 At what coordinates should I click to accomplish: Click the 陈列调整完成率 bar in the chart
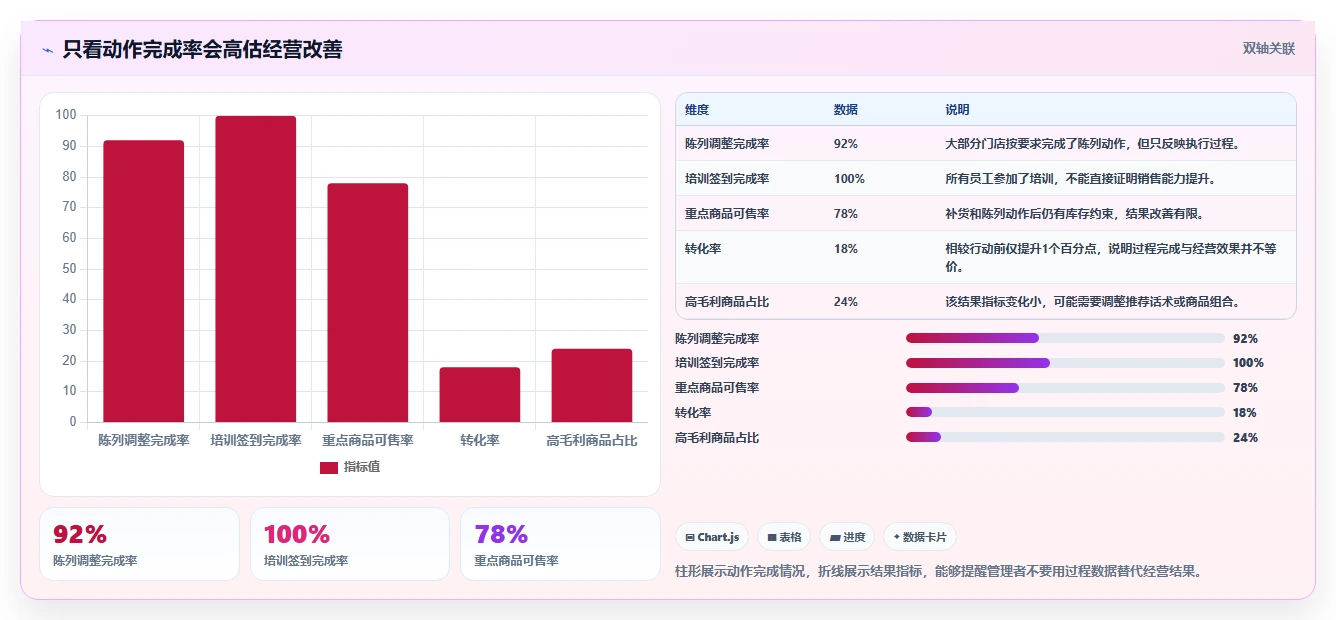coord(144,281)
